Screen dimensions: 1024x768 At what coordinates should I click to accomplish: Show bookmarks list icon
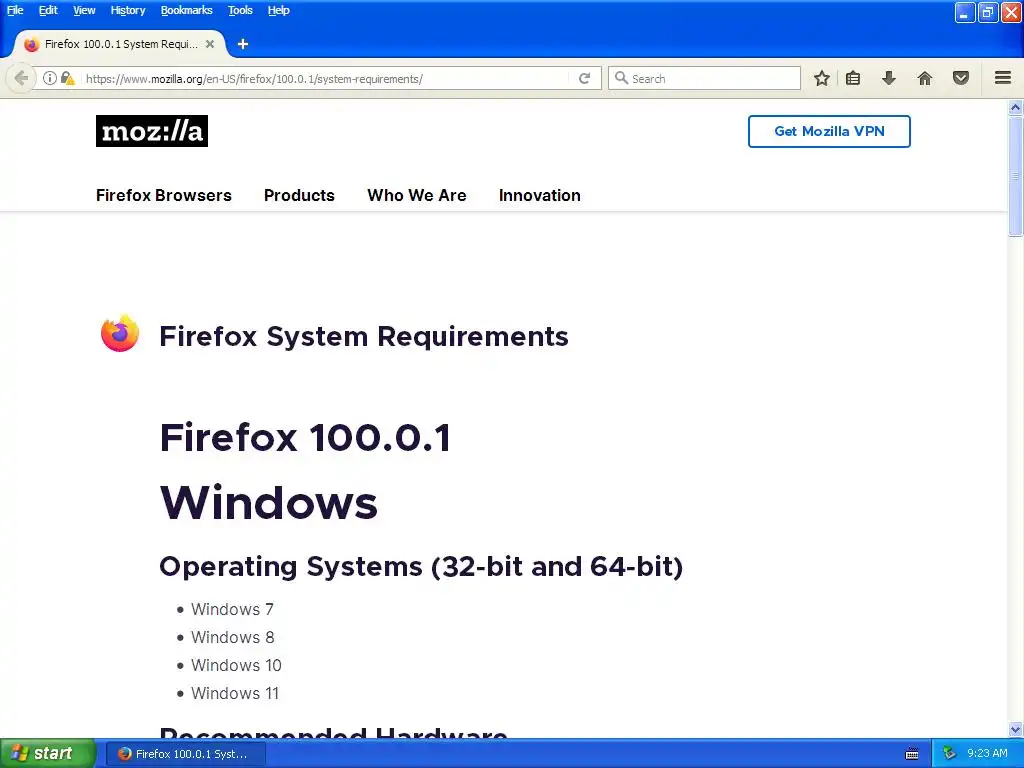[x=853, y=78]
